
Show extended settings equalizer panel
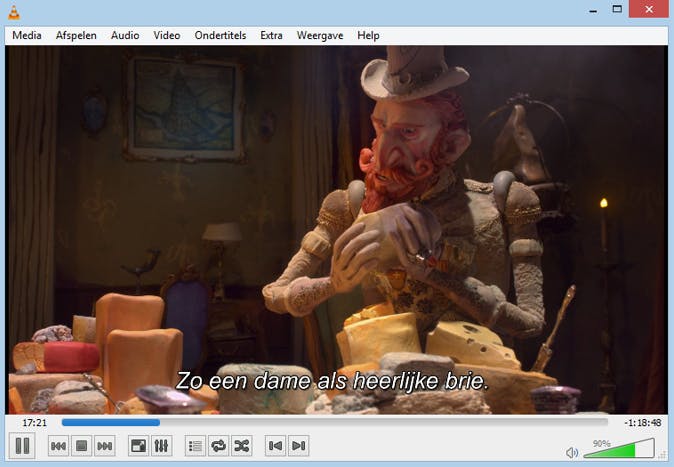click(161, 446)
